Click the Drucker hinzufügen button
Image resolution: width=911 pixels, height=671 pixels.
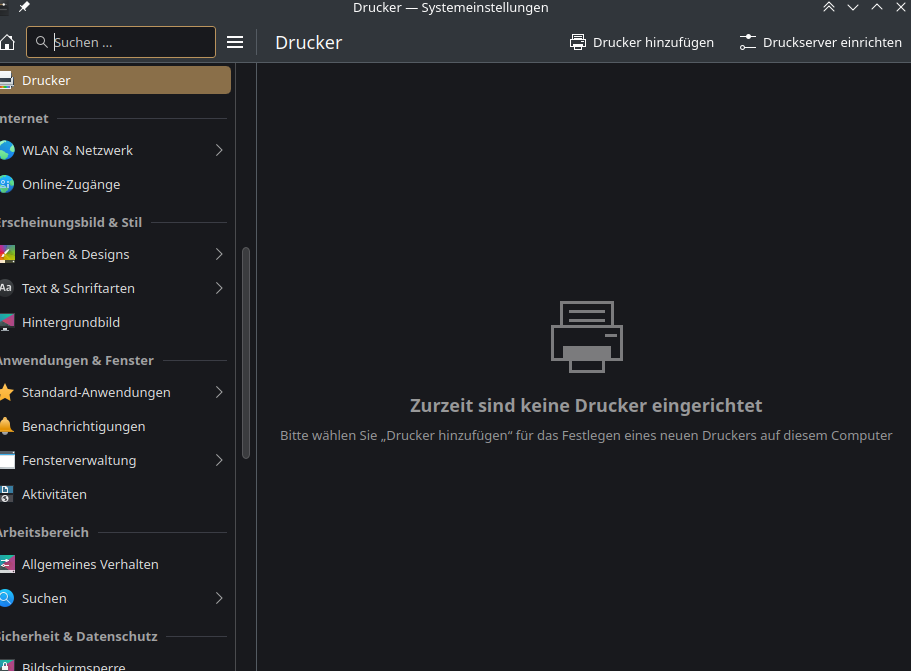point(642,42)
